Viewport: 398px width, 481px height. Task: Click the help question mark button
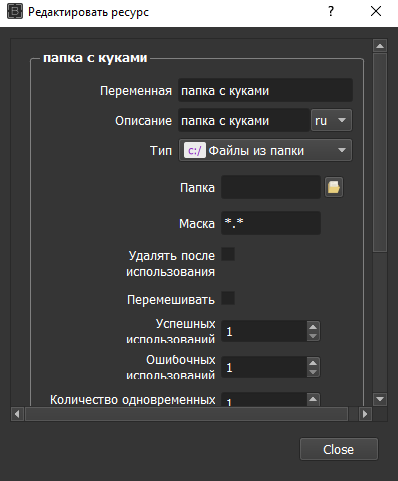331,12
